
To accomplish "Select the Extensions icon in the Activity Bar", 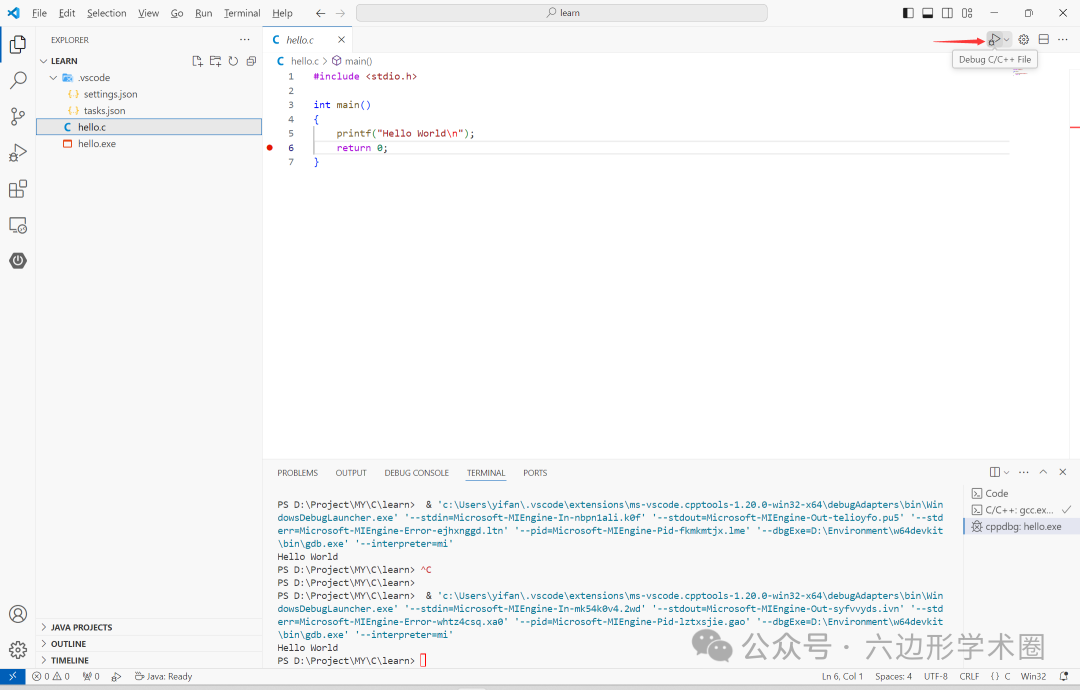I will [x=17, y=189].
